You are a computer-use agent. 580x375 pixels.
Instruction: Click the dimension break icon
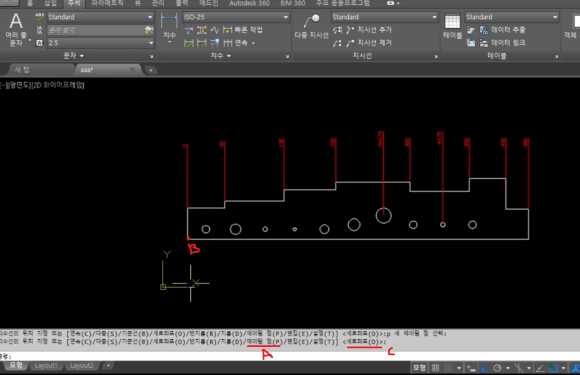click(189, 30)
